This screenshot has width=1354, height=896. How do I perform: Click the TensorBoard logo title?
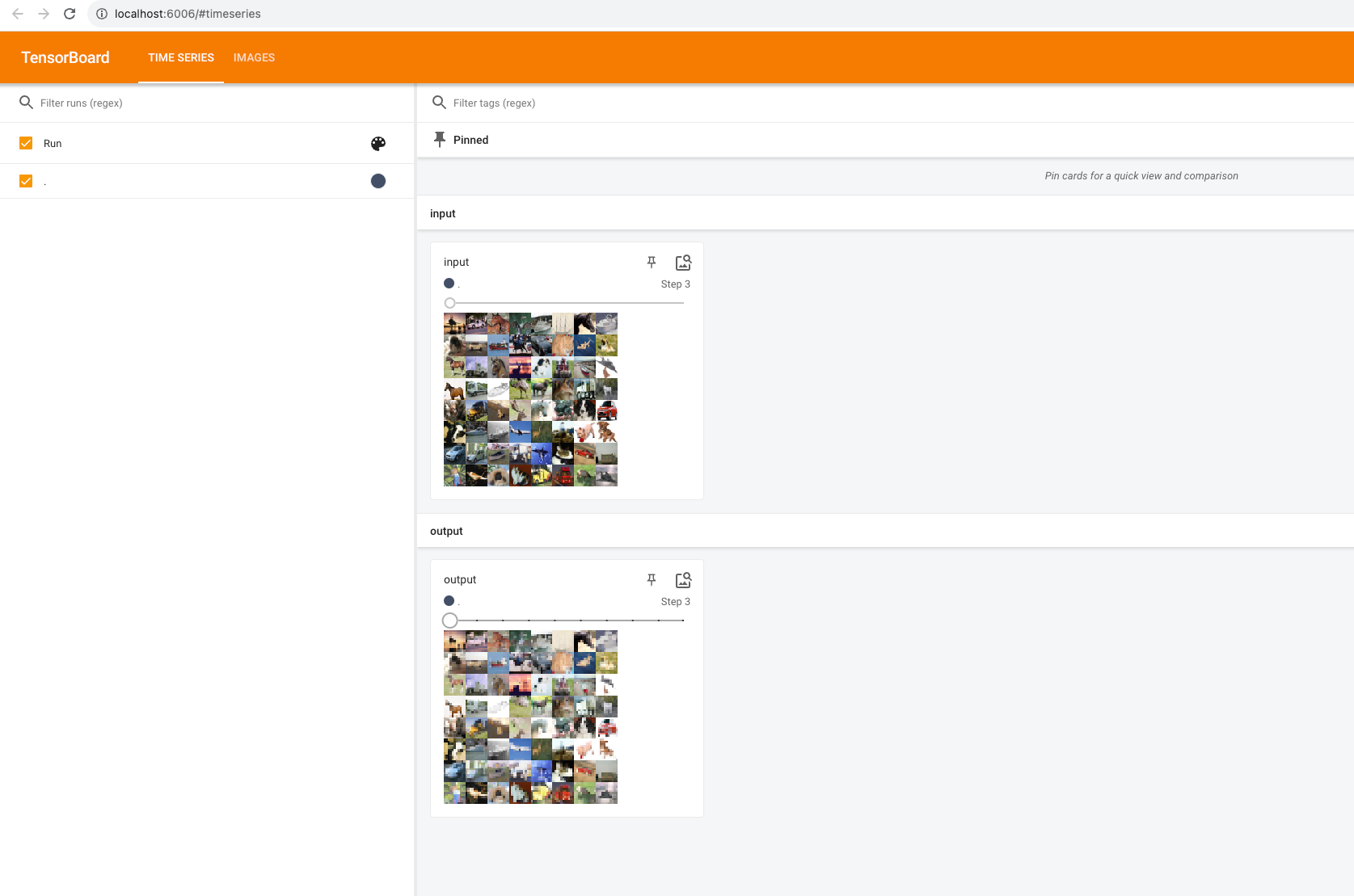pos(65,57)
